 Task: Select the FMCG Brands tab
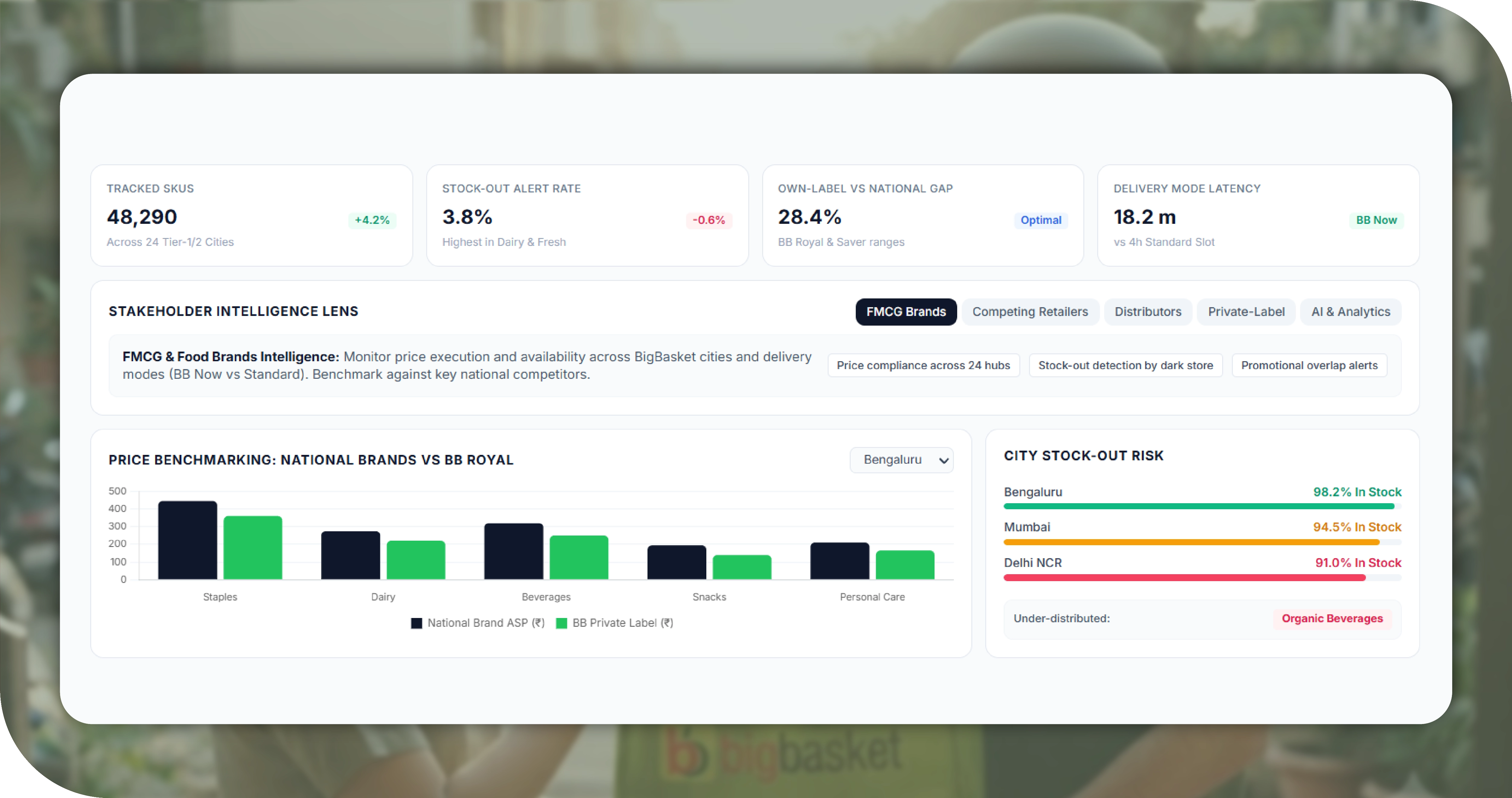pyautogui.click(x=906, y=312)
